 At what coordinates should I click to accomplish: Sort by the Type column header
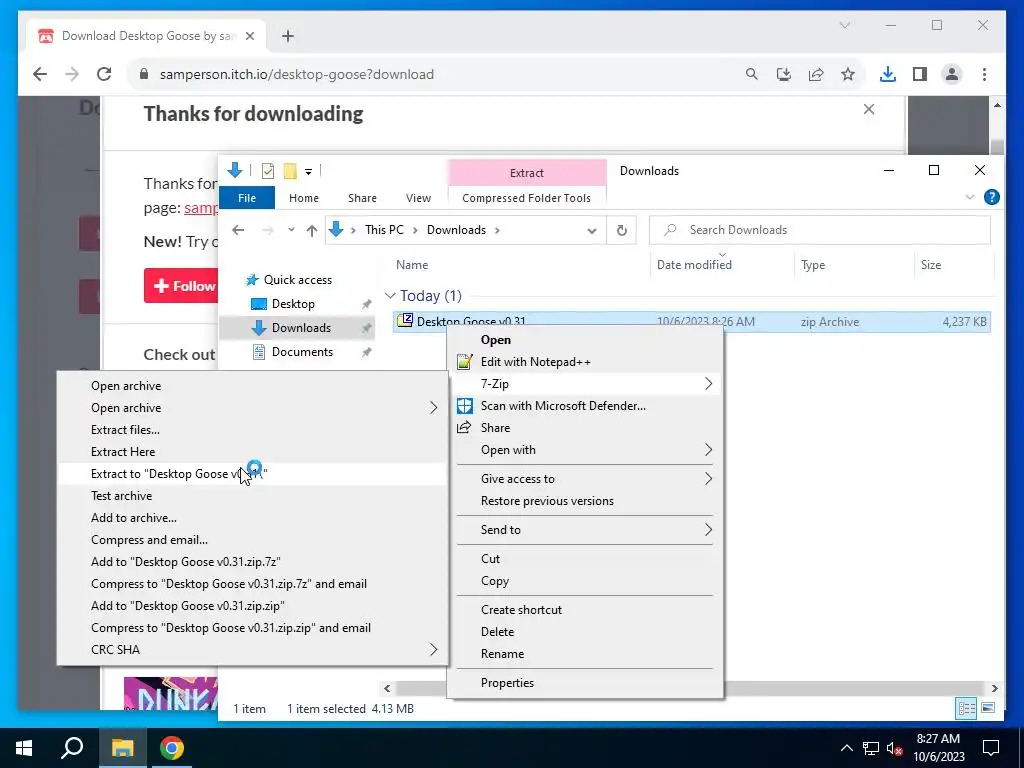(x=813, y=264)
